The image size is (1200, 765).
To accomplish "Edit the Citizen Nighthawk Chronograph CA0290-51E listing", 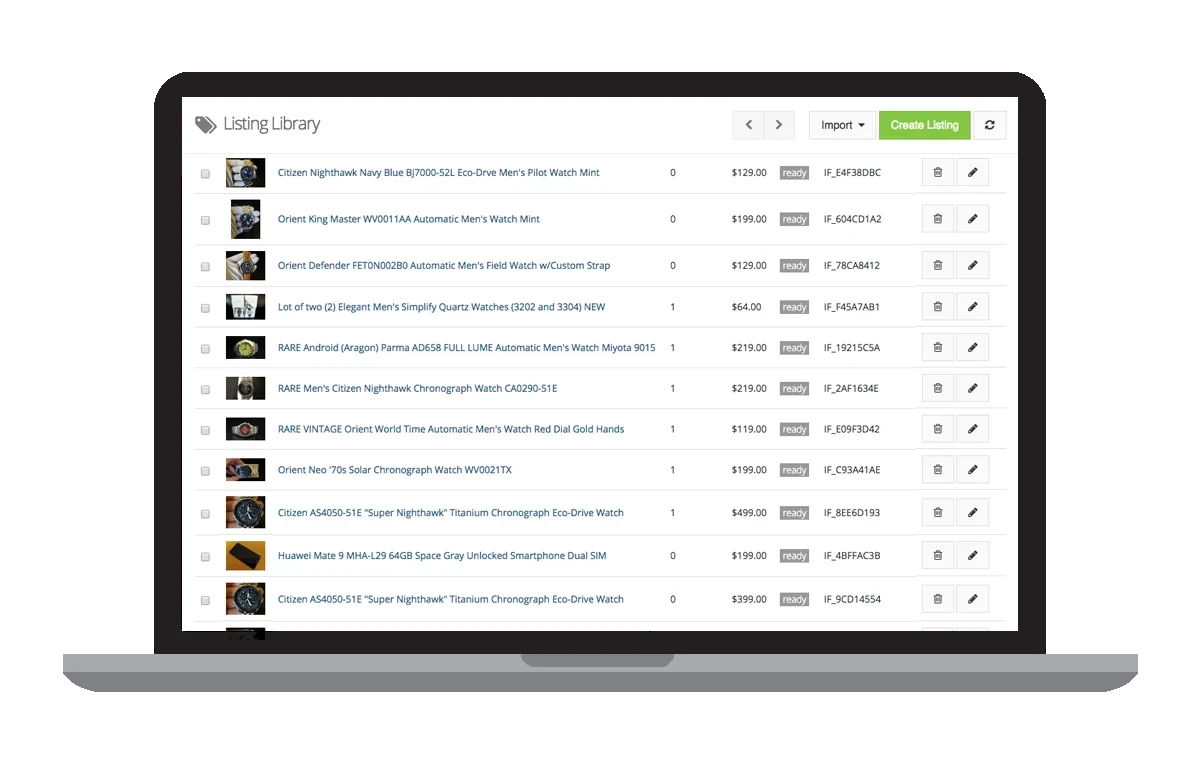I will coord(972,388).
